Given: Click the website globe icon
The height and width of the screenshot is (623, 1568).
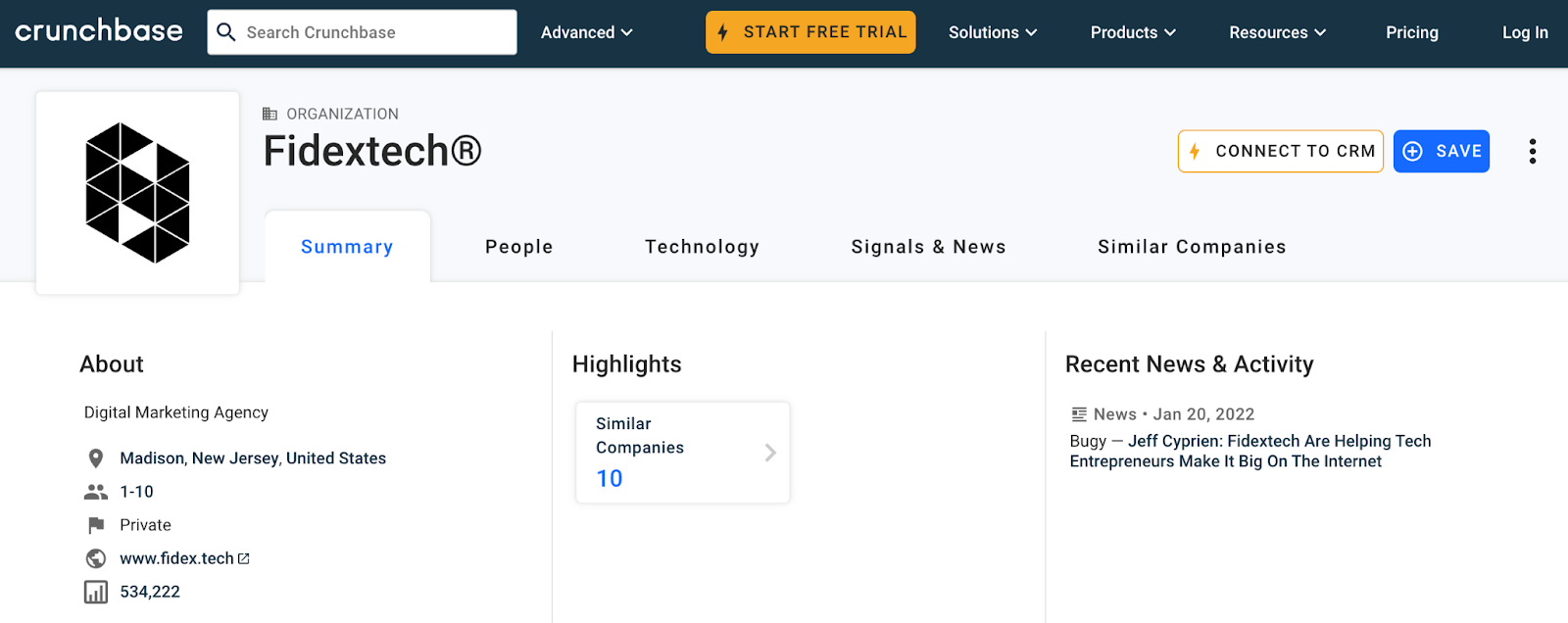Looking at the screenshot, I should [x=96, y=558].
